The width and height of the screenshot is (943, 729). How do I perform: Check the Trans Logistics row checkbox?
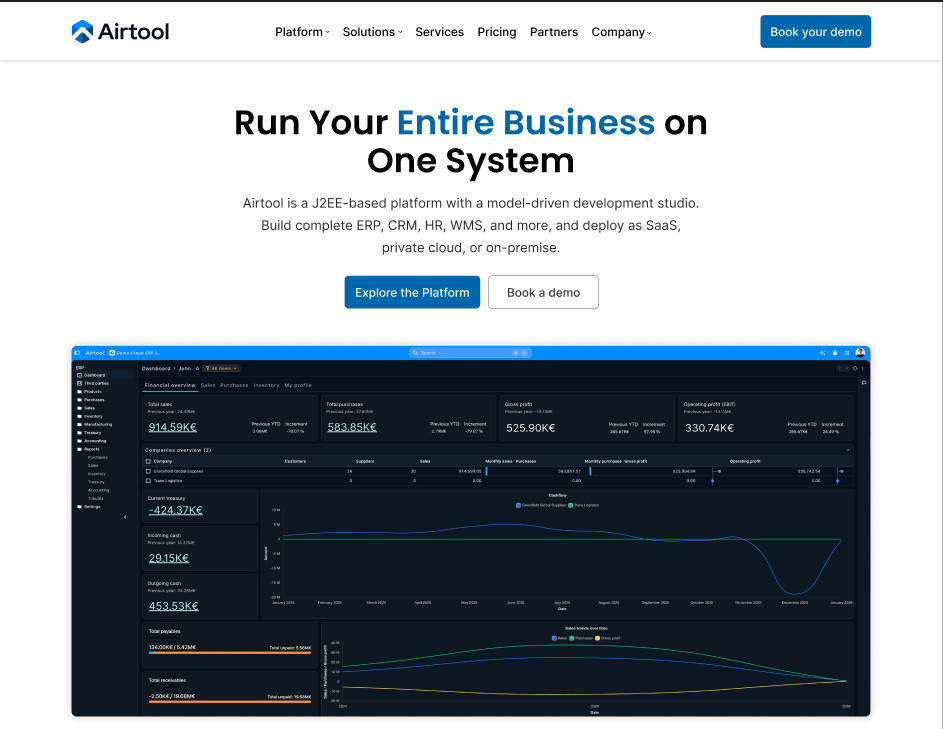148,481
